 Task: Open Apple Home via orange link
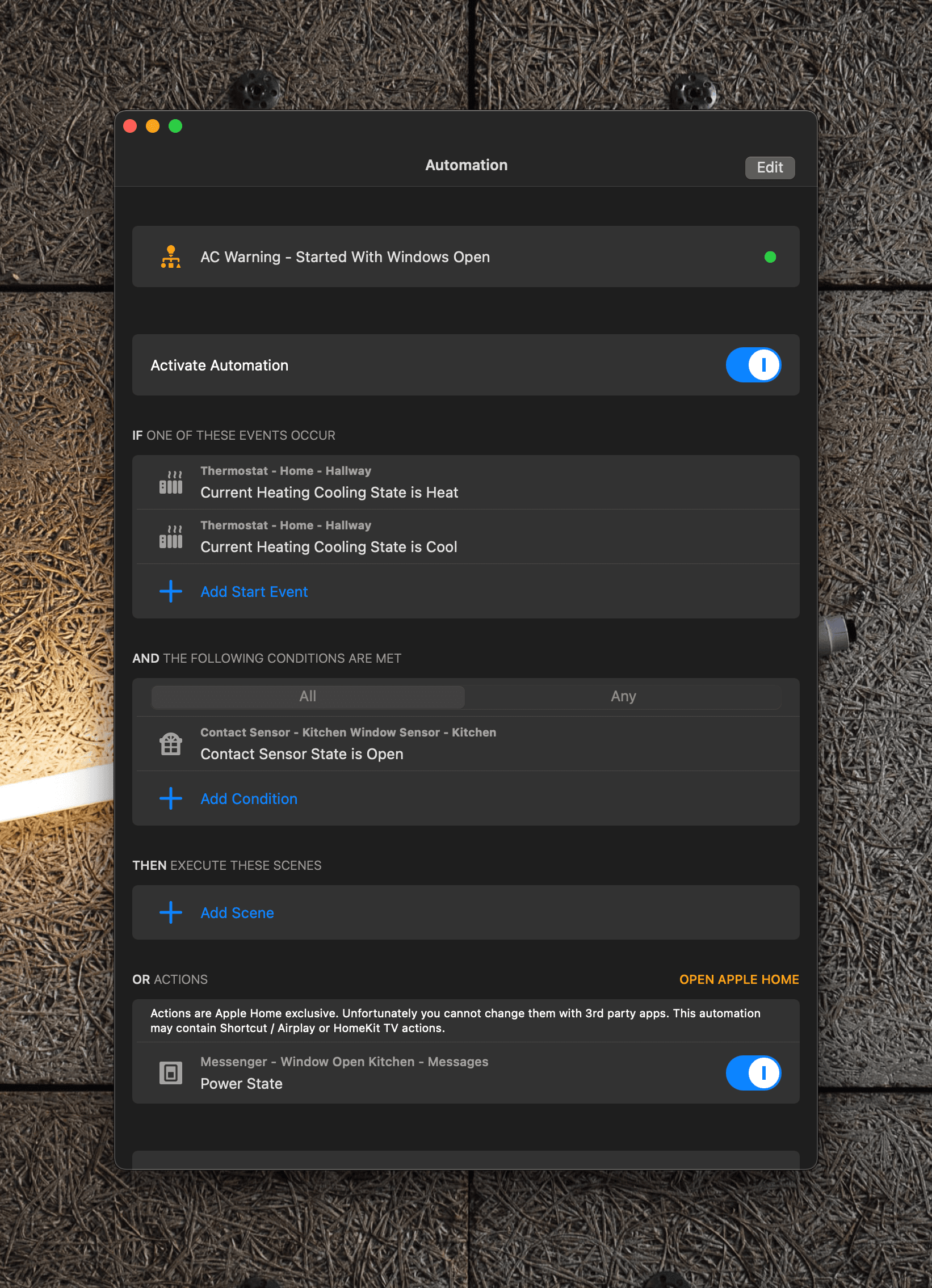[738, 979]
